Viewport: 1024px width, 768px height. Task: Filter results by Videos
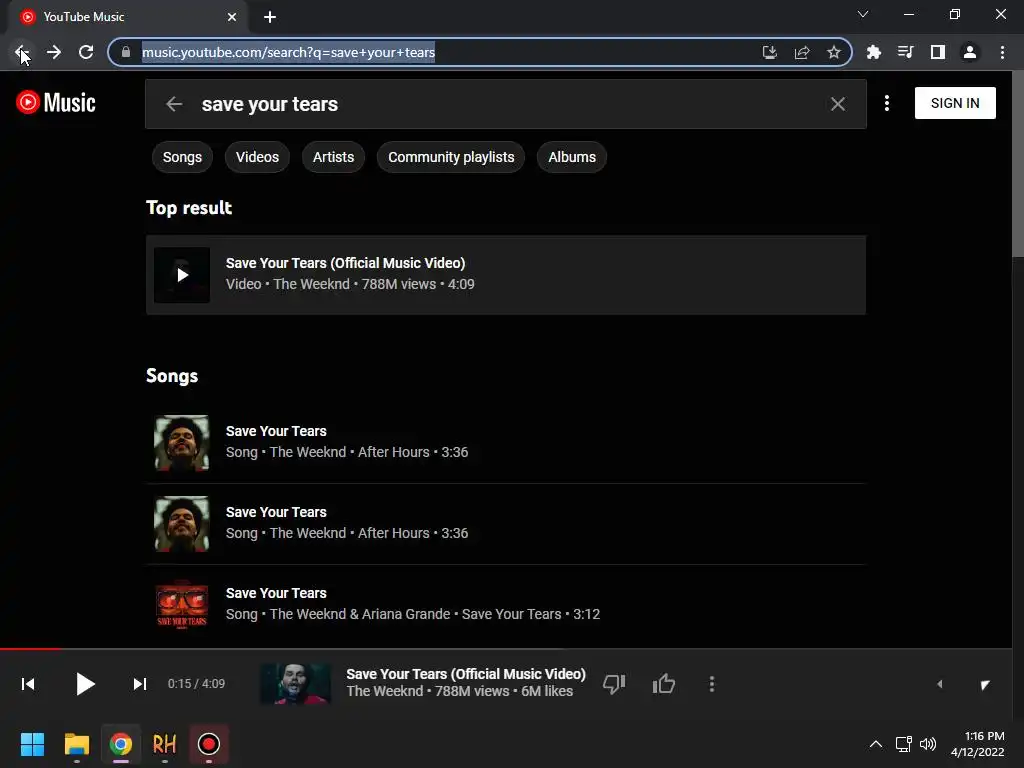coord(257,157)
